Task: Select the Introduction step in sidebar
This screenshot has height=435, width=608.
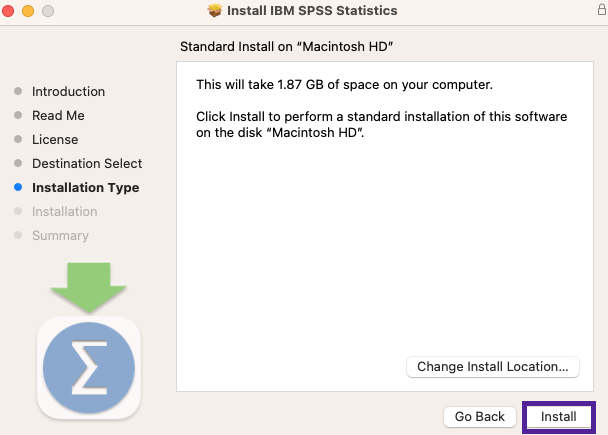Action: coord(68,91)
